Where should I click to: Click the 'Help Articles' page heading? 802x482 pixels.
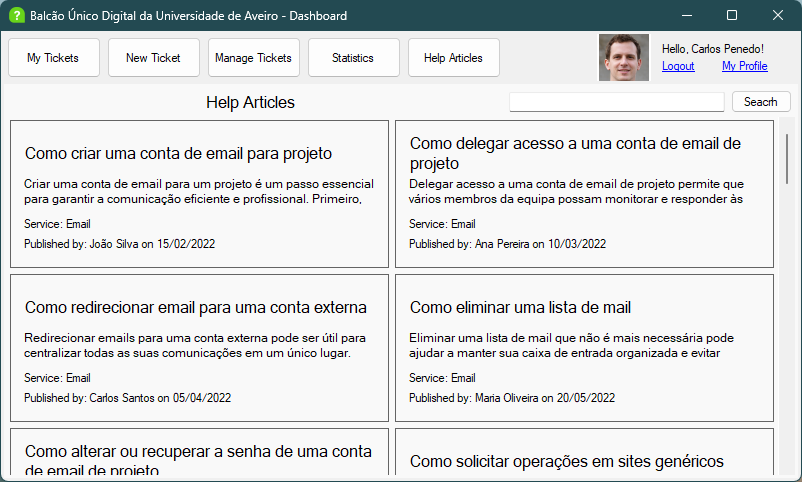[x=250, y=102]
